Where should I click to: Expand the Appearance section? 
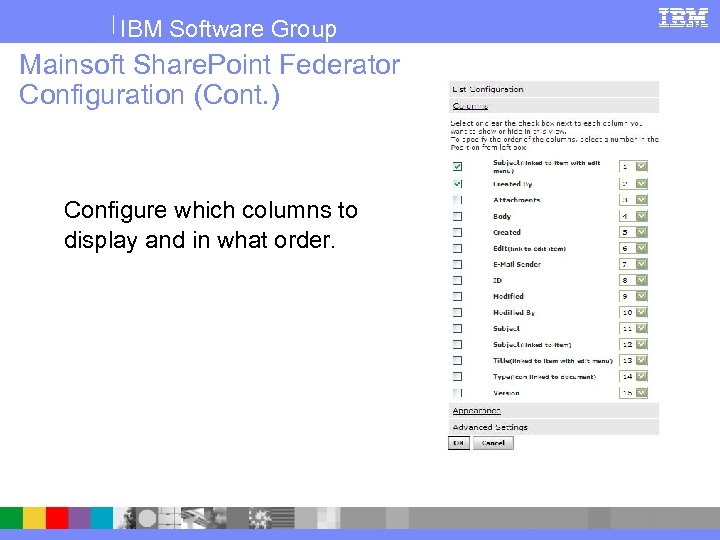(553, 411)
